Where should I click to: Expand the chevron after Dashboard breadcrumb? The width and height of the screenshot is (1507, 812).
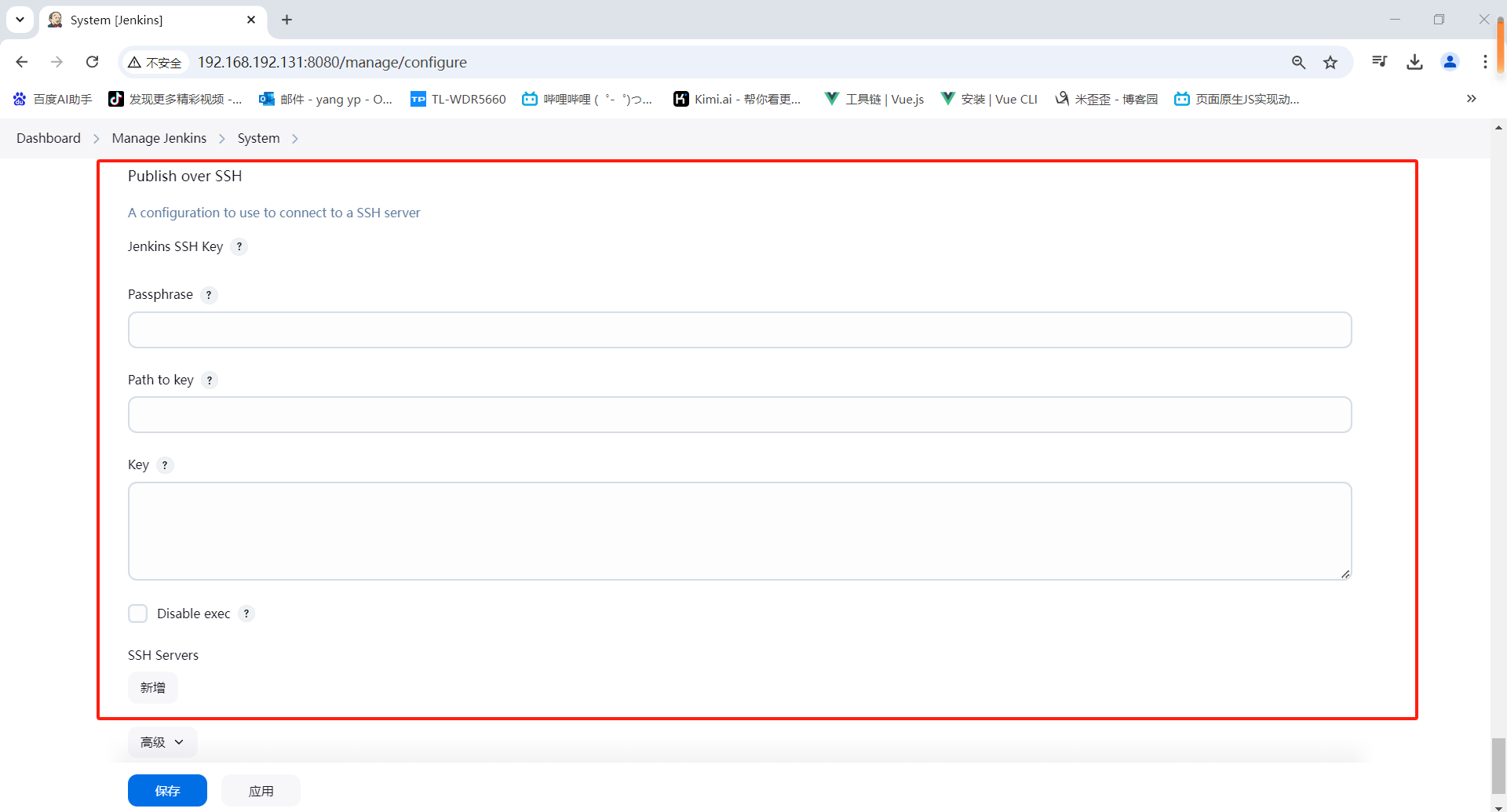click(97, 139)
